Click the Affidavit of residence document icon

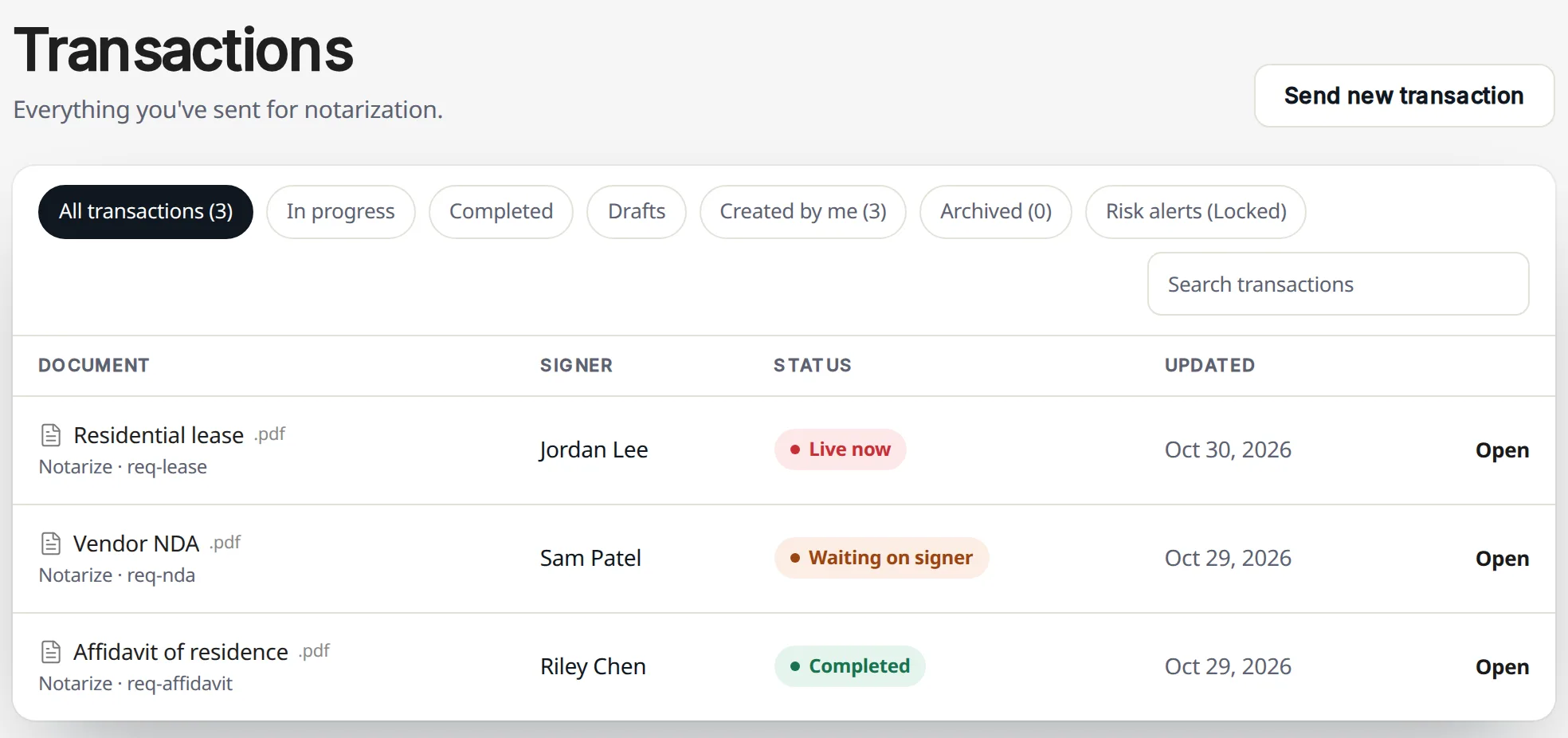point(51,652)
